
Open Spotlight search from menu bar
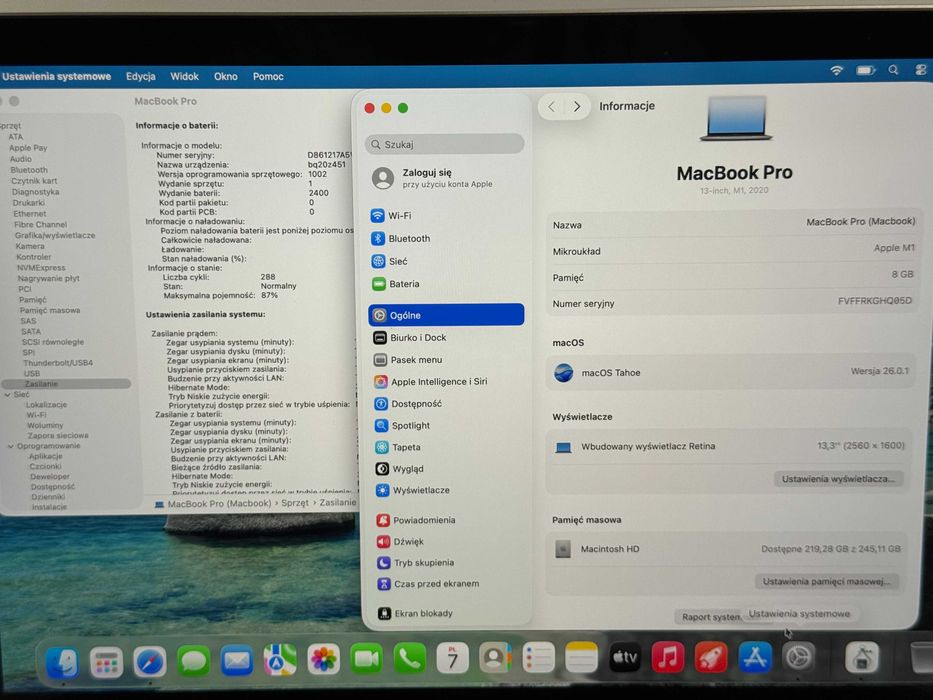893,70
